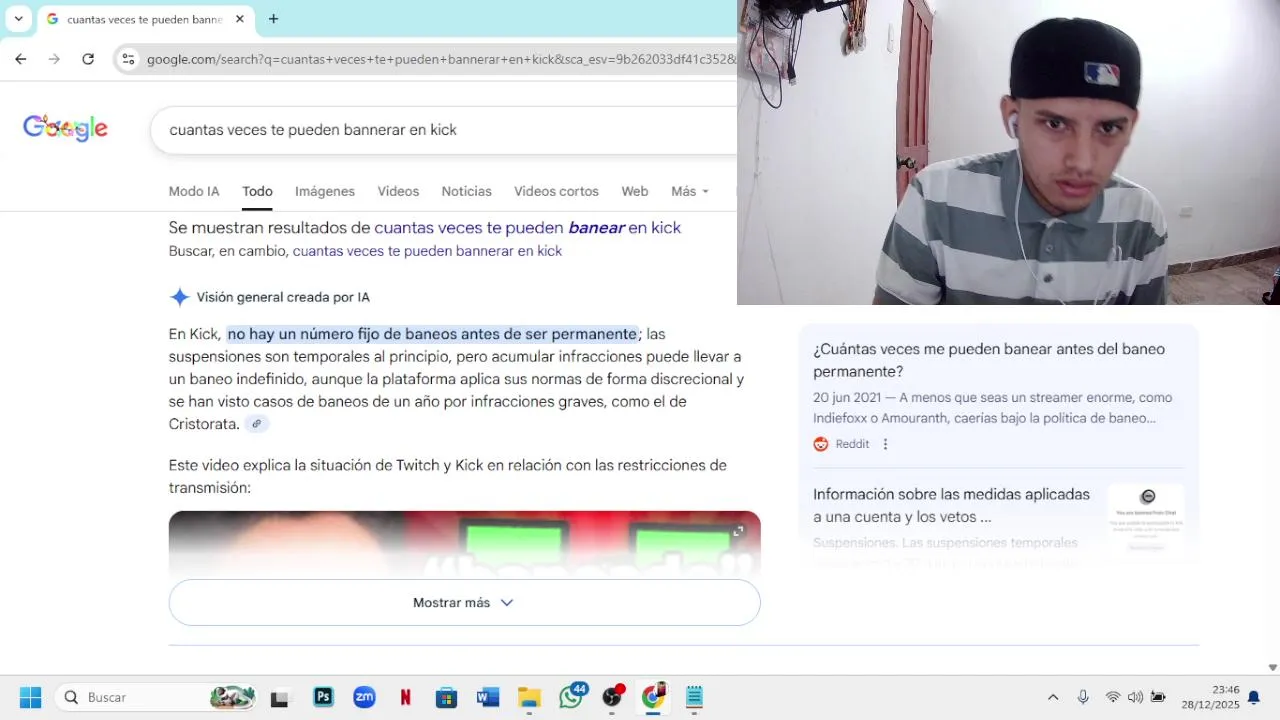Open File Explorer from the taskbar
Image resolution: width=1280 pixels, height=720 pixels.
click(529, 697)
